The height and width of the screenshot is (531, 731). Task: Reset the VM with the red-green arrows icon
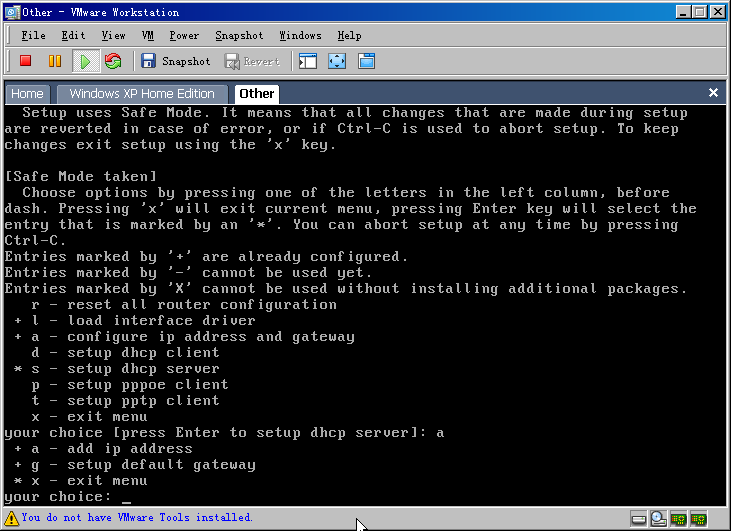tap(113, 61)
